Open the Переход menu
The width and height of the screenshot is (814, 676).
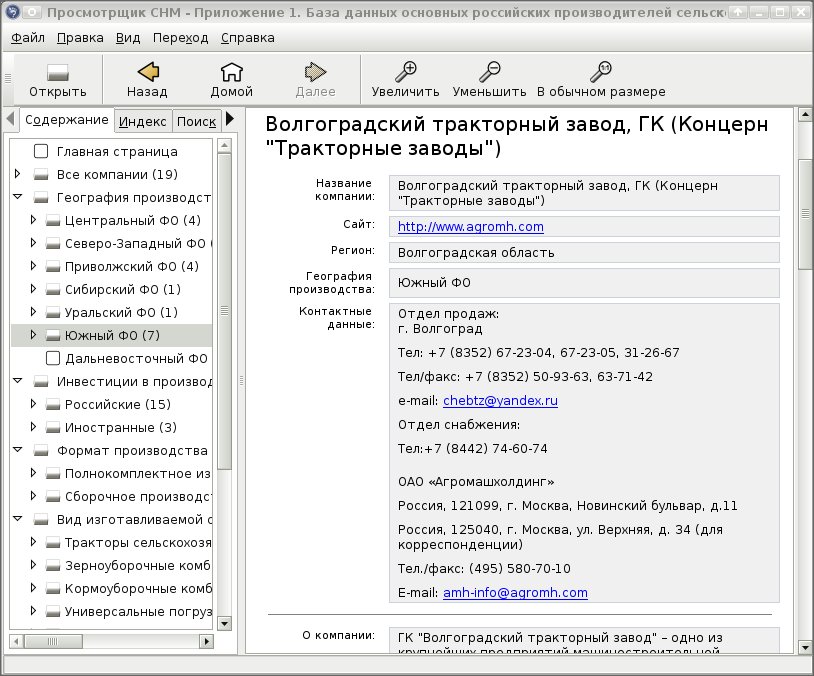click(x=180, y=38)
